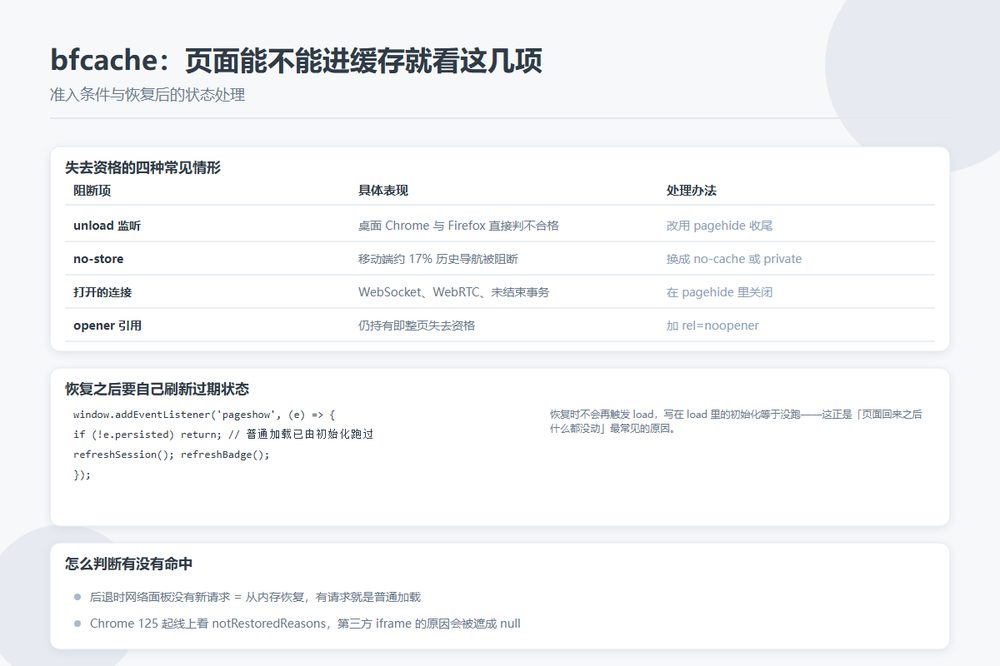Click the bullet starting "后退时网络面板没有新请求"

[x=255, y=597]
